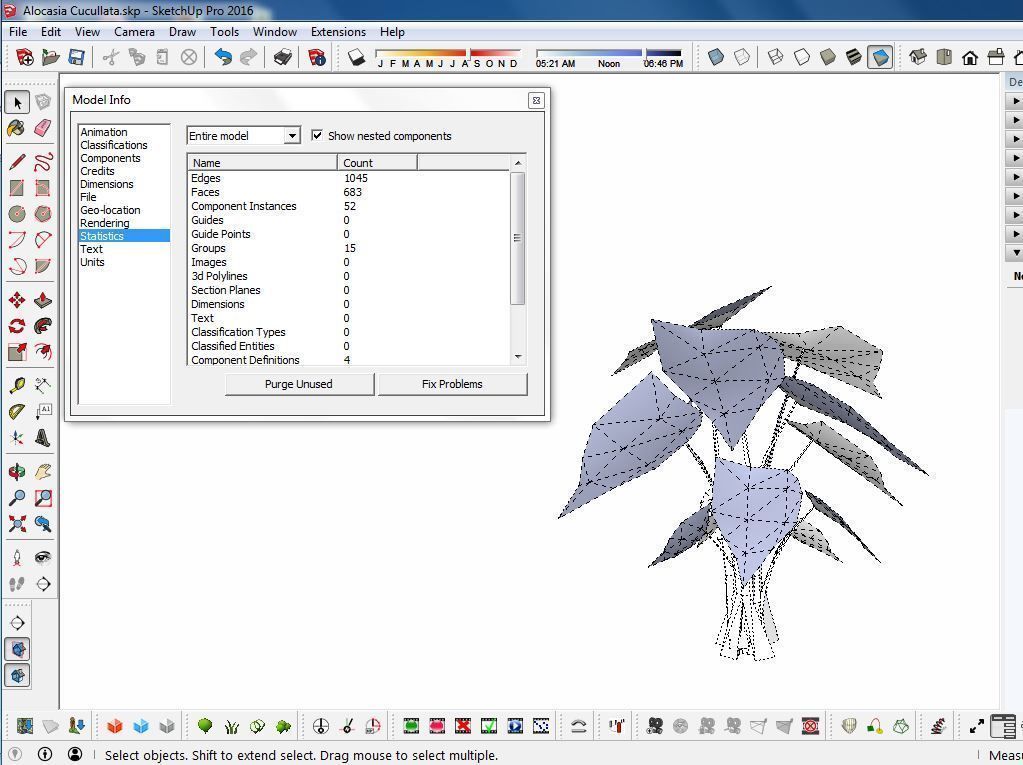Viewport: 1023px width, 765px height.
Task: Open the Camera menu
Action: pyautogui.click(x=134, y=31)
